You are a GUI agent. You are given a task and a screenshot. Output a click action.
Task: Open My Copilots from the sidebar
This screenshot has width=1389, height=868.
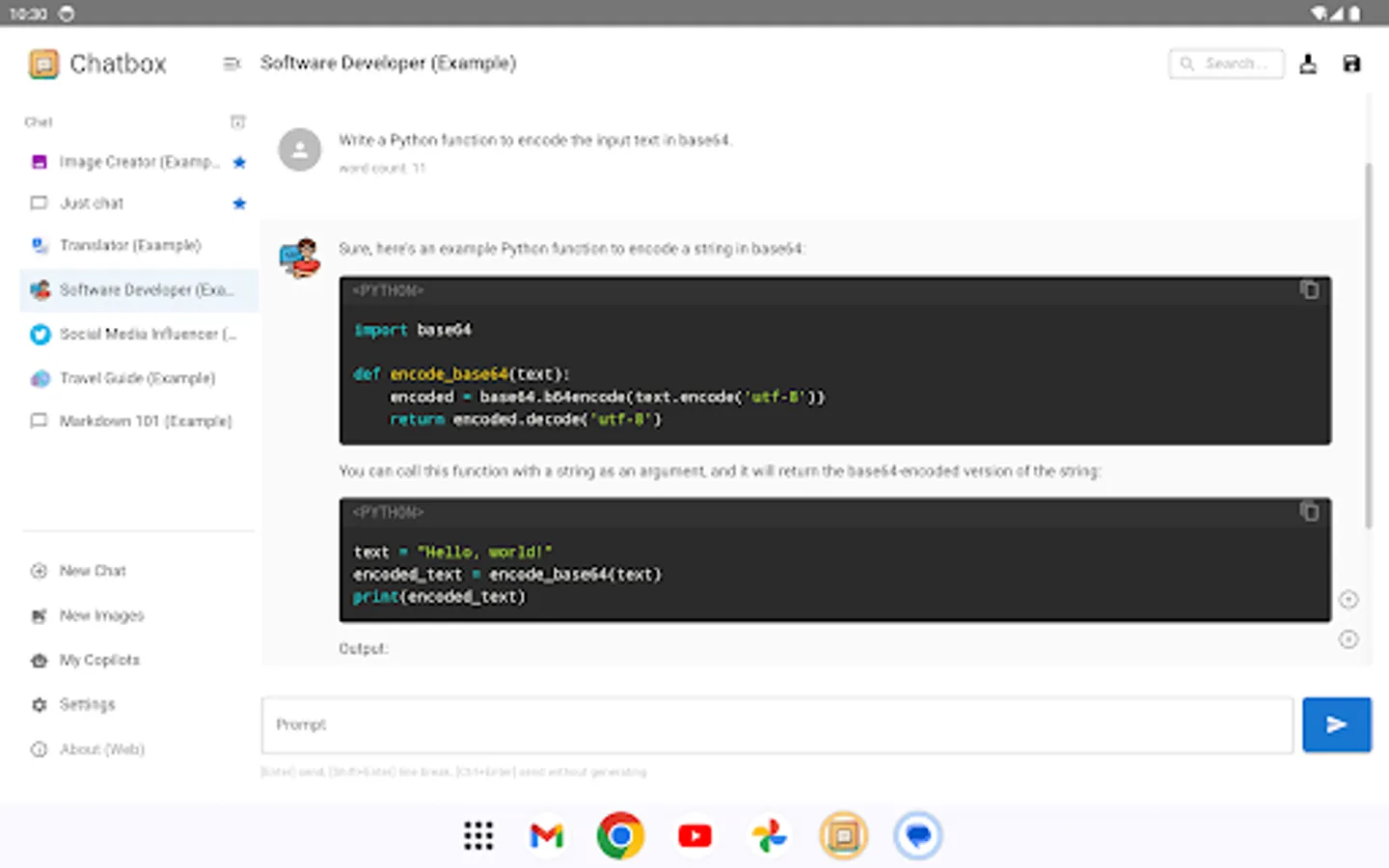click(x=96, y=660)
